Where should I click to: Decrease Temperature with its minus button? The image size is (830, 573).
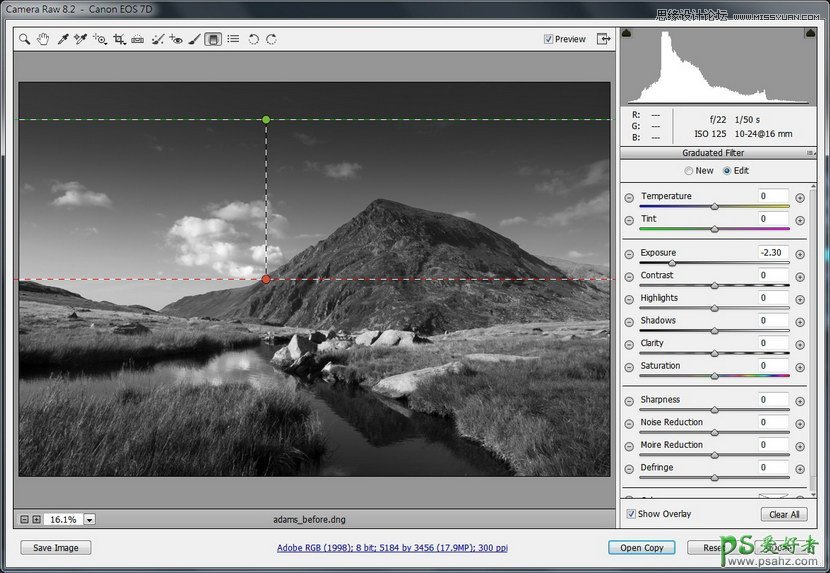pos(629,197)
